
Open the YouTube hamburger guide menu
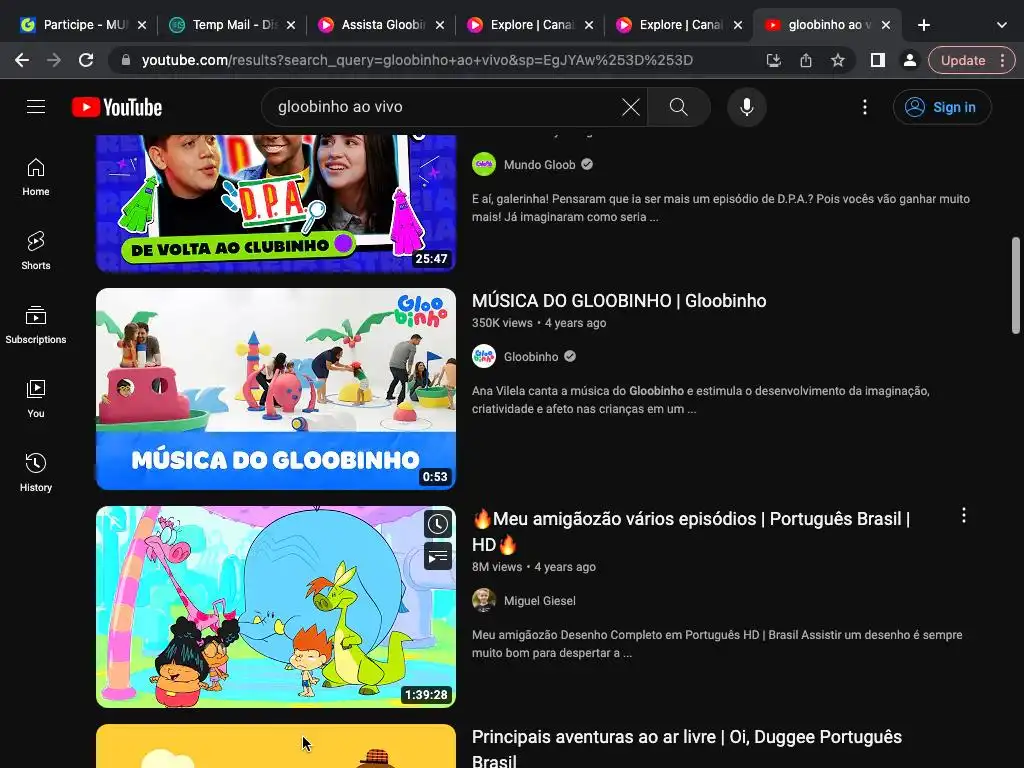coord(36,106)
